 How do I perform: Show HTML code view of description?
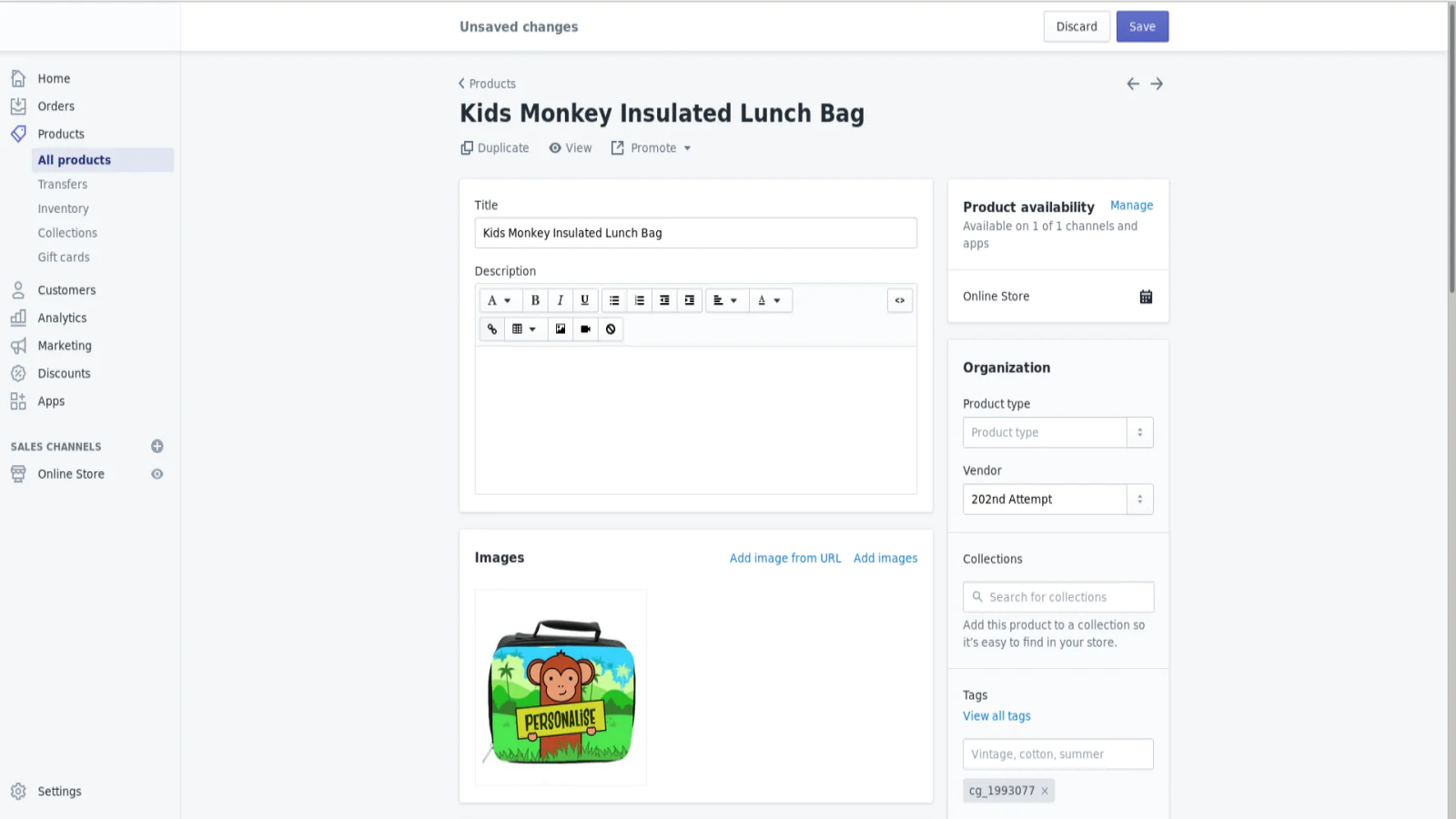899,300
